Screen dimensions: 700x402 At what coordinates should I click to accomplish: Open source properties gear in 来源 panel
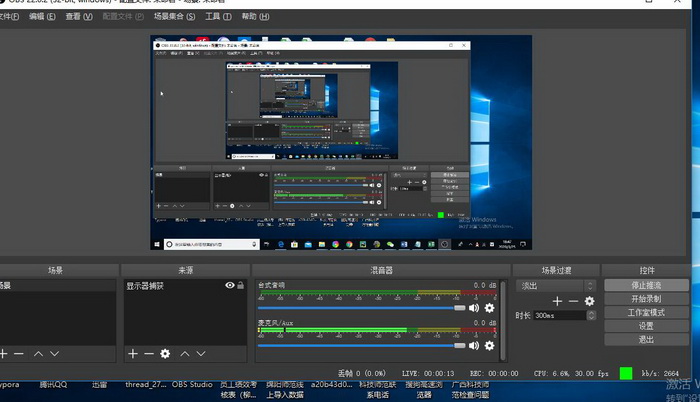pyautogui.click(x=165, y=354)
